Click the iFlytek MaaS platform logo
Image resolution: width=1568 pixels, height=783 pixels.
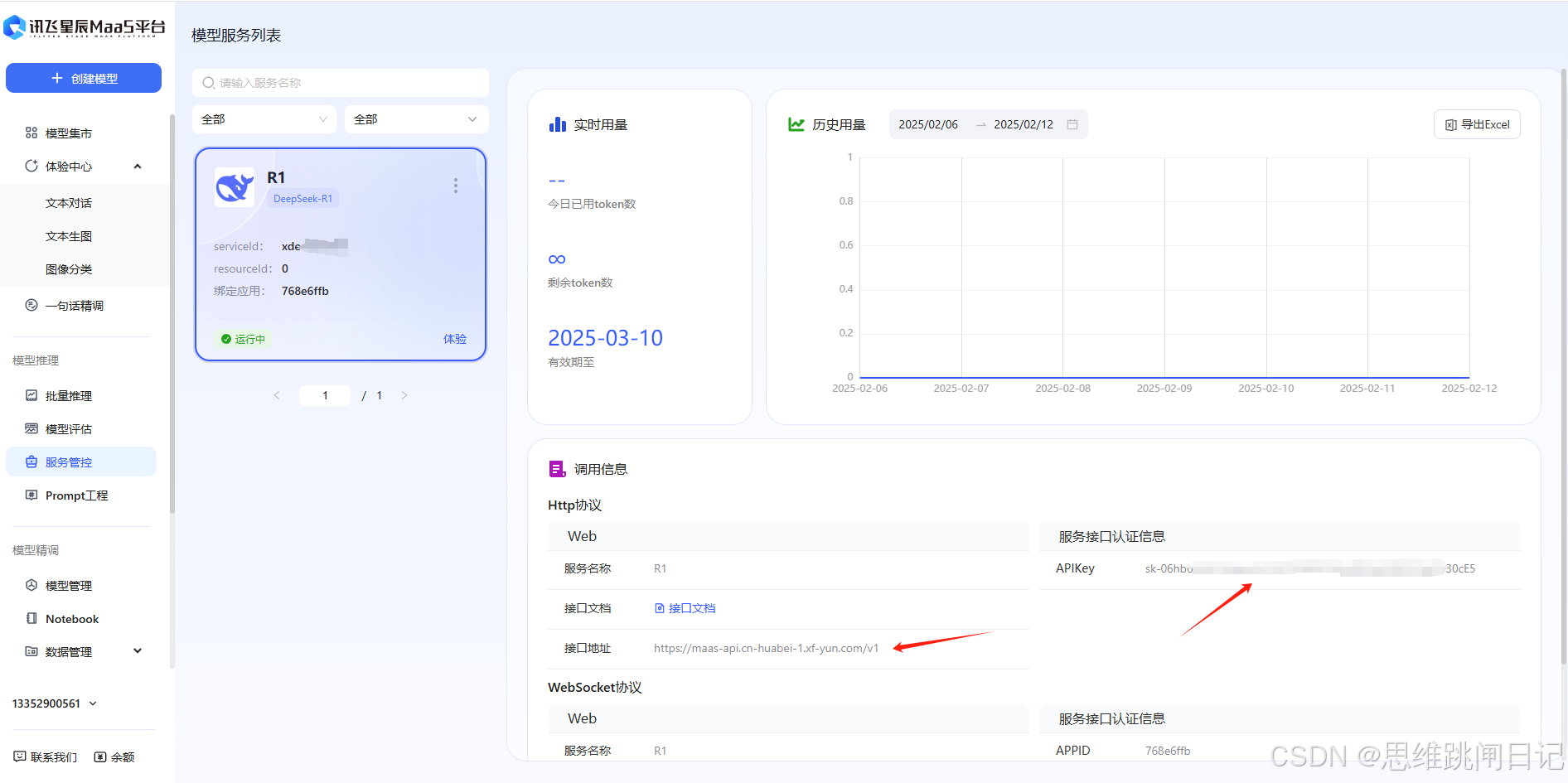click(84, 27)
